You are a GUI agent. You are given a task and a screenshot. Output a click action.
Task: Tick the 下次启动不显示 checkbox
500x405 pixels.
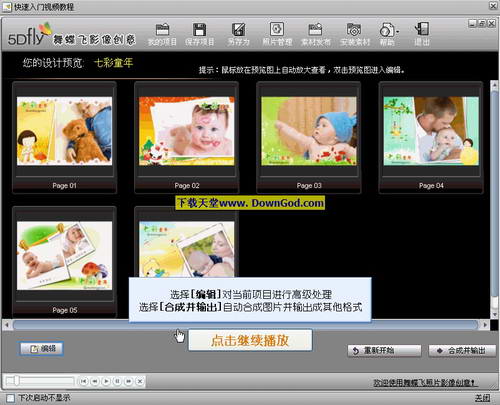pyautogui.click(x=11, y=398)
